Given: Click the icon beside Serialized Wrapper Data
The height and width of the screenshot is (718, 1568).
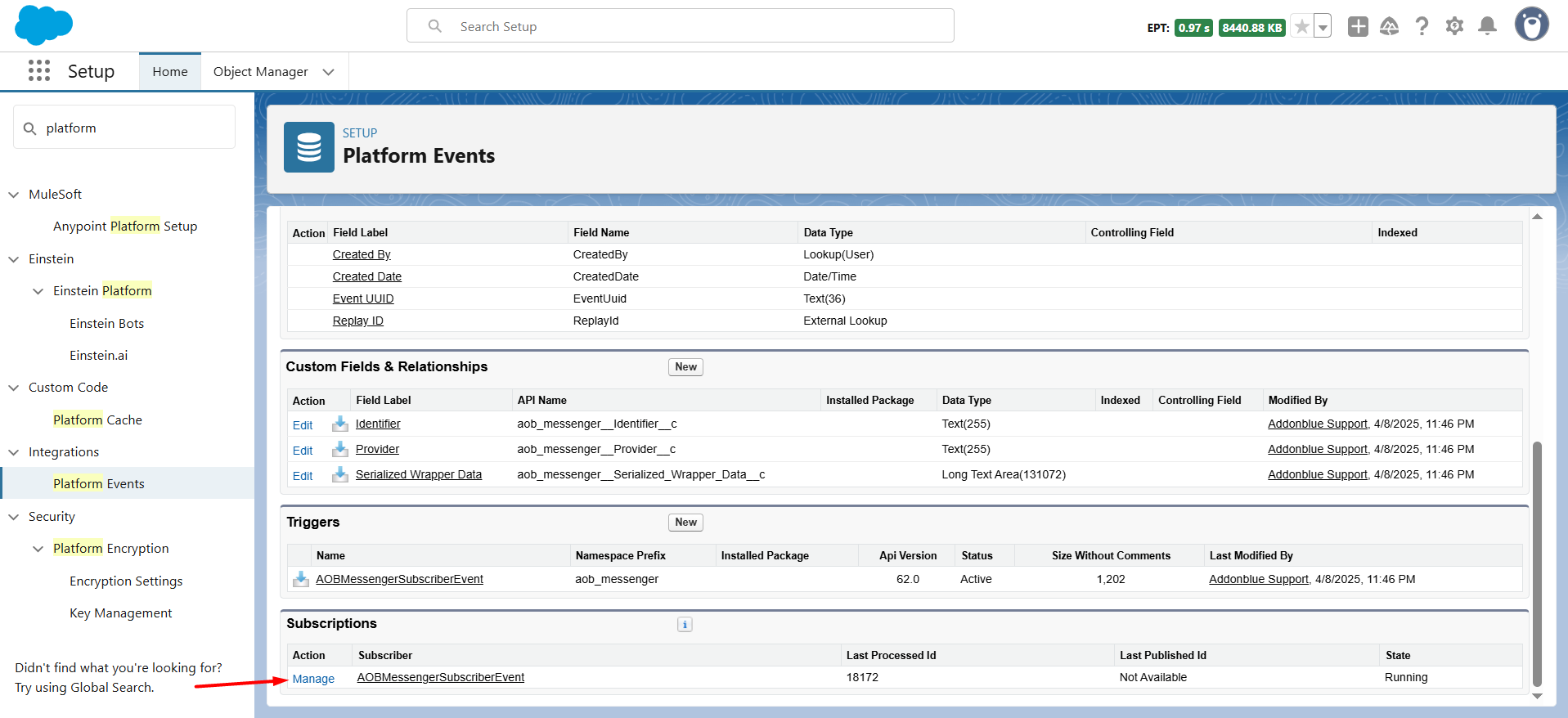Looking at the screenshot, I should click(x=340, y=474).
